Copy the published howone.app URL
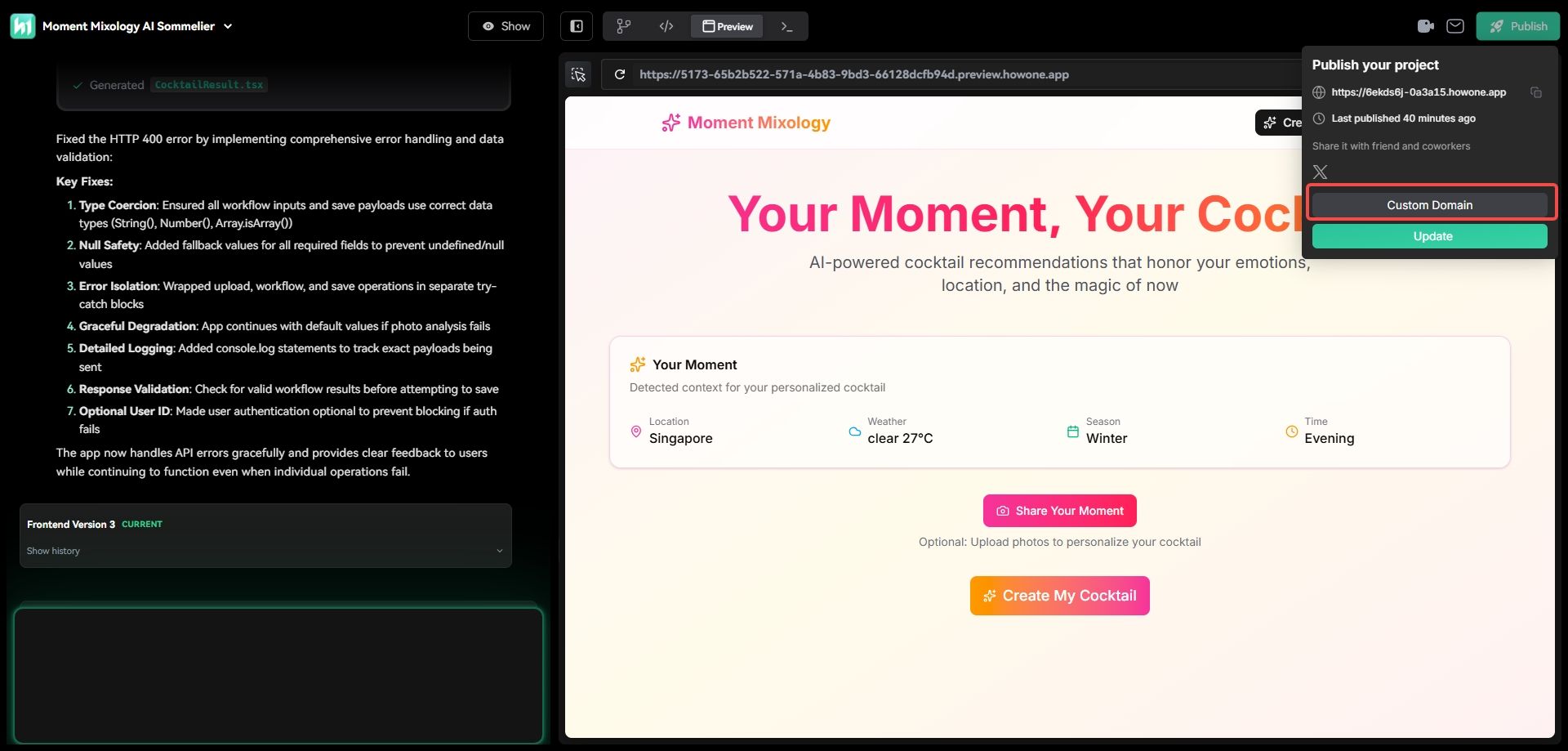The width and height of the screenshot is (1568, 751). click(1535, 92)
